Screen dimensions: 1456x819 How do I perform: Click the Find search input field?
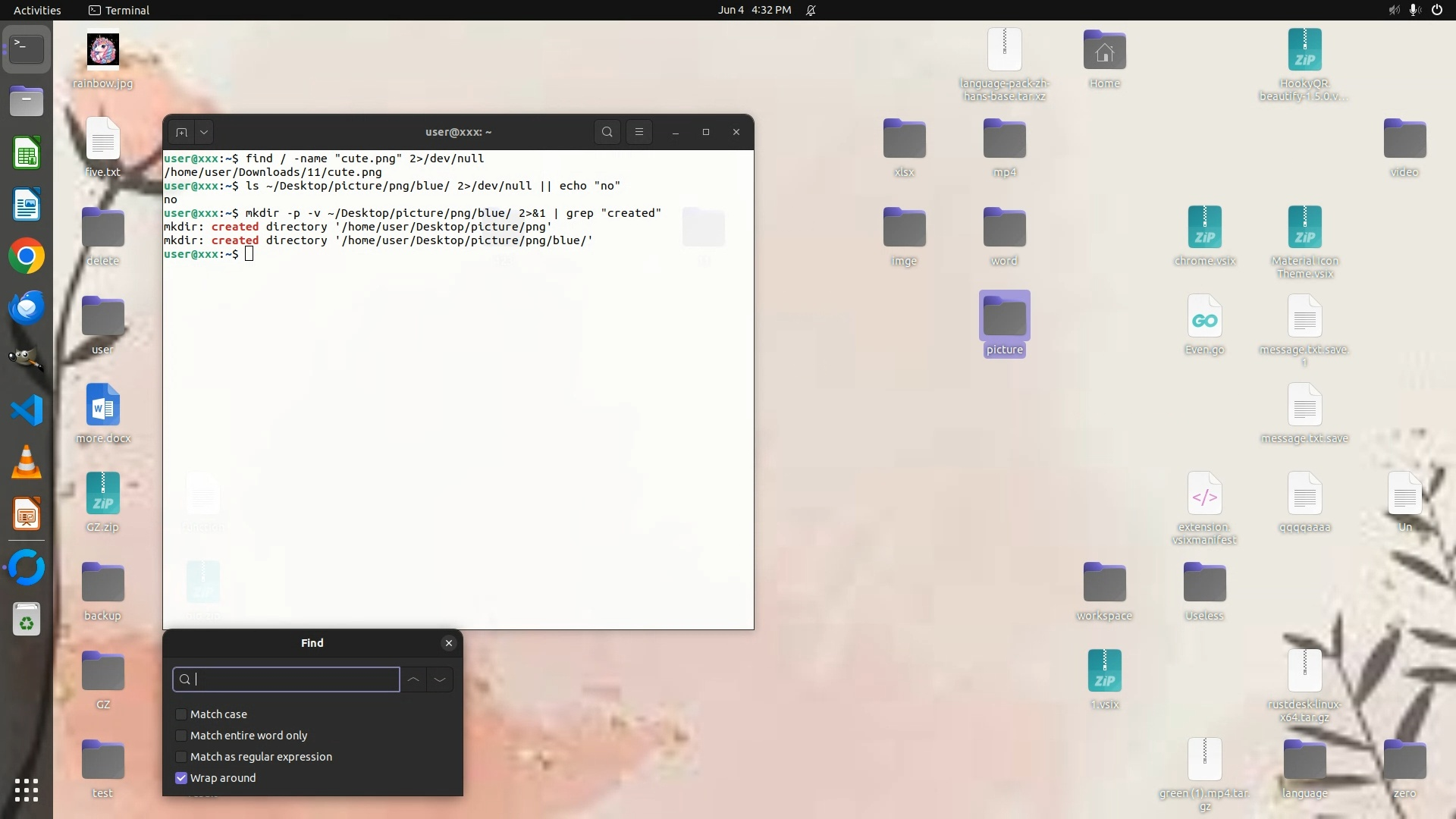292,679
